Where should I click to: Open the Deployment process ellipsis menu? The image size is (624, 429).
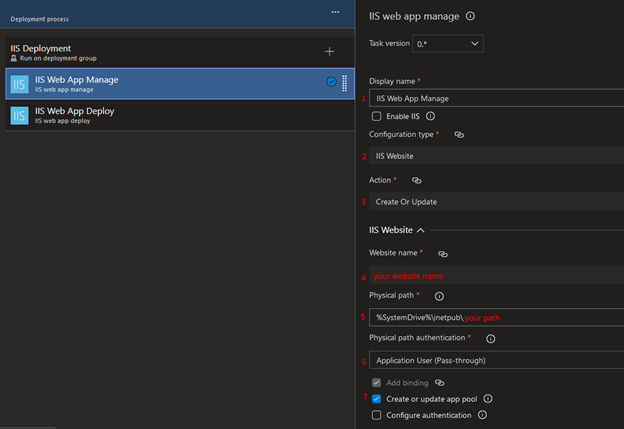point(335,12)
